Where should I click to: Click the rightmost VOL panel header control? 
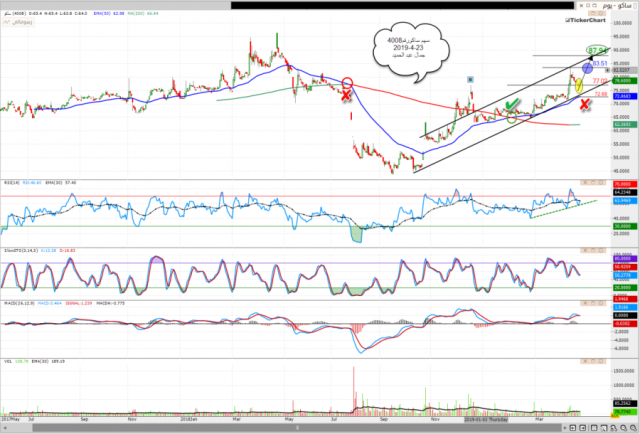click(601, 361)
